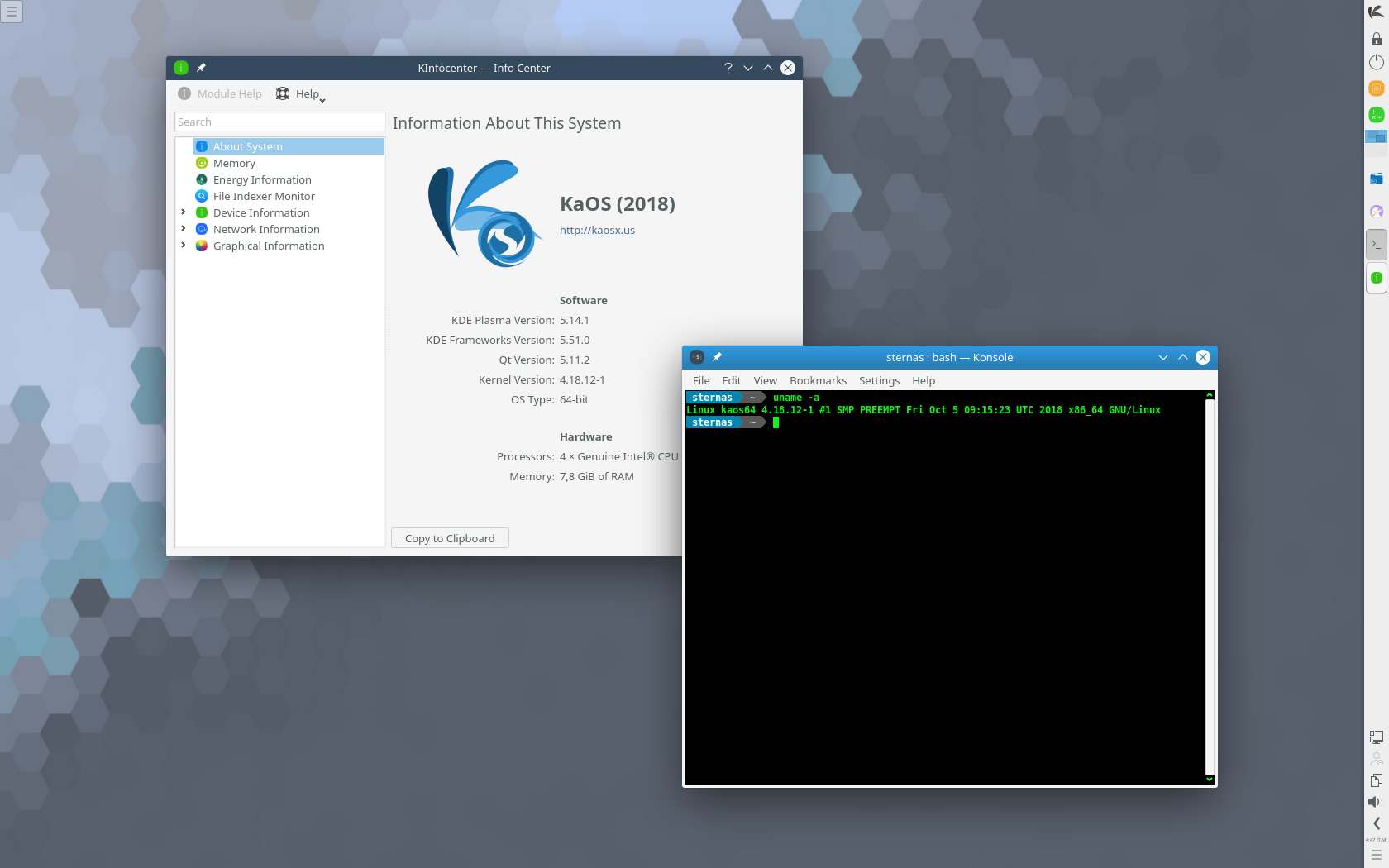The width and height of the screenshot is (1389, 868).
Task: Click the Graphical Information color icon
Action: pyautogui.click(x=201, y=246)
